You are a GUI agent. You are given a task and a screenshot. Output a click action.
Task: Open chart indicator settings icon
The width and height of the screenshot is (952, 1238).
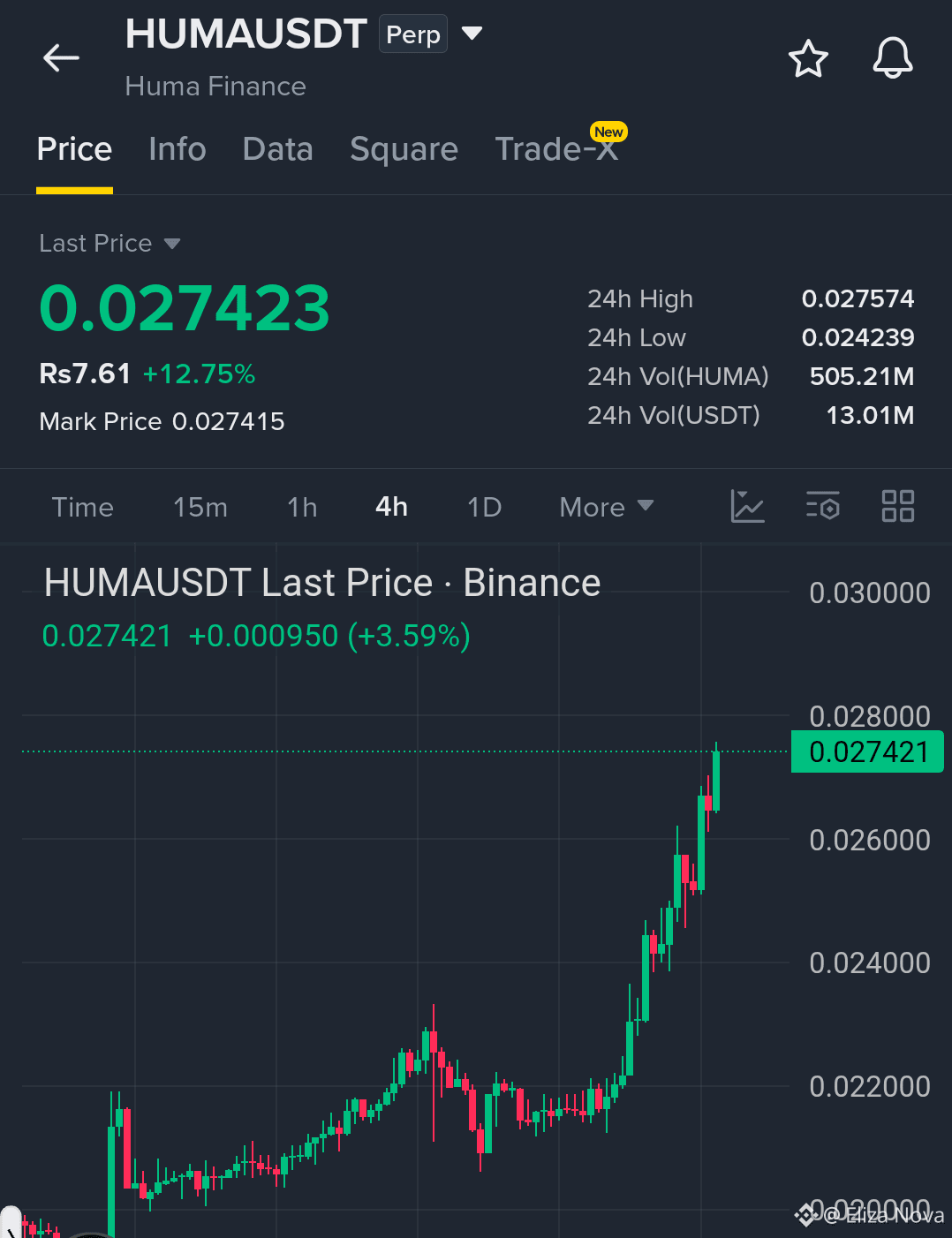click(x=823, y=506)
